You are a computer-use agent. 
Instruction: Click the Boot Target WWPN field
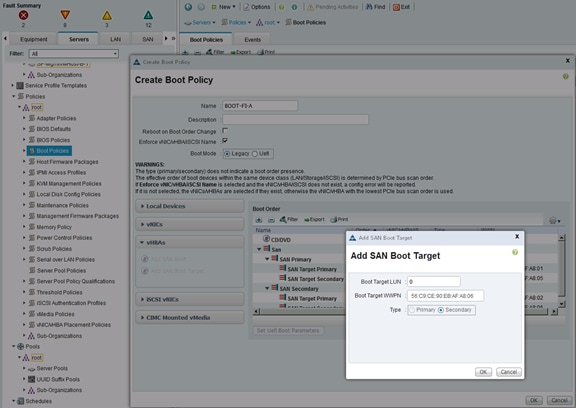click(445, 296)
